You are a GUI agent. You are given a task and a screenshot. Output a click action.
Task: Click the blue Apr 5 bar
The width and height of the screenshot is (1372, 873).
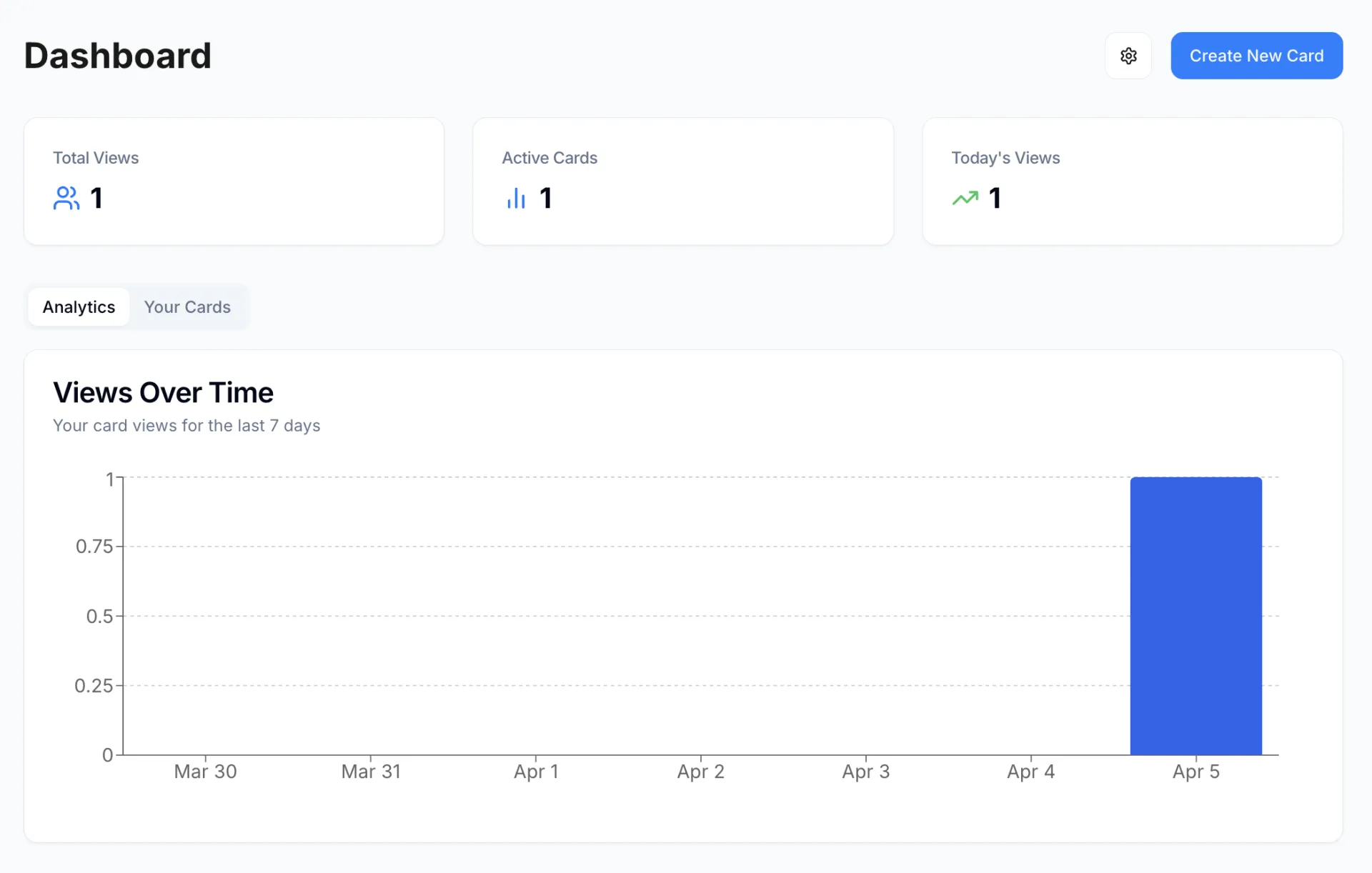pos(1195,615)
